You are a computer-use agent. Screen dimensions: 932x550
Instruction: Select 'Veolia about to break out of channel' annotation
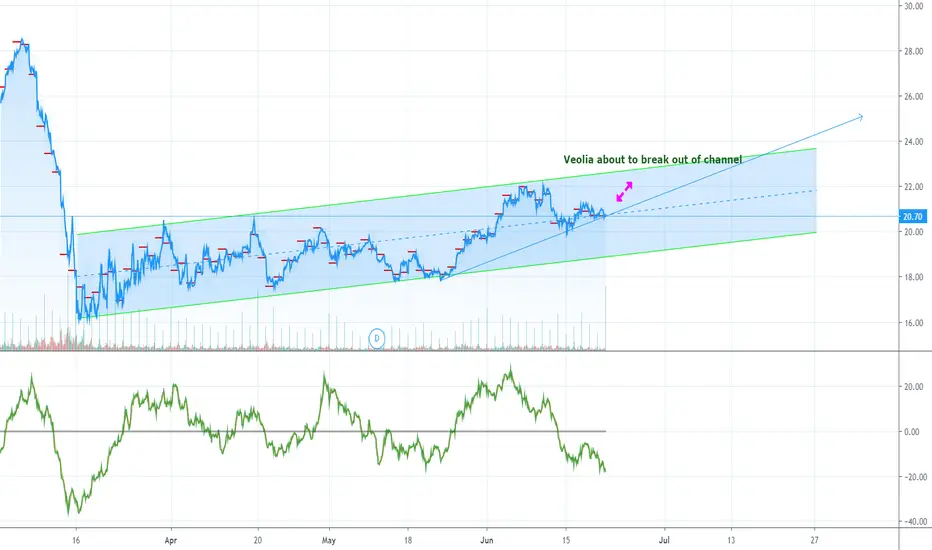(x=653, y=159)
